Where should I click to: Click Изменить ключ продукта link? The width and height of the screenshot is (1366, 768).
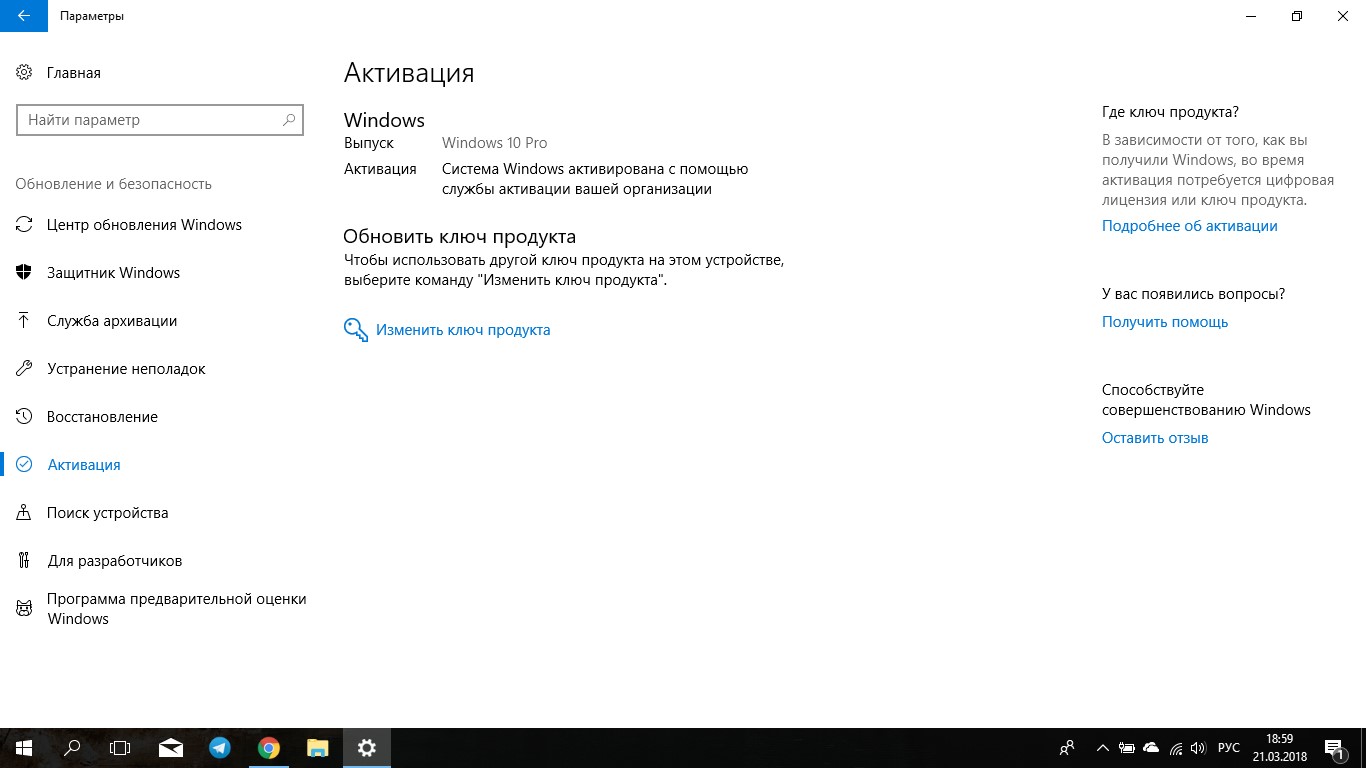tap(463, 330)
